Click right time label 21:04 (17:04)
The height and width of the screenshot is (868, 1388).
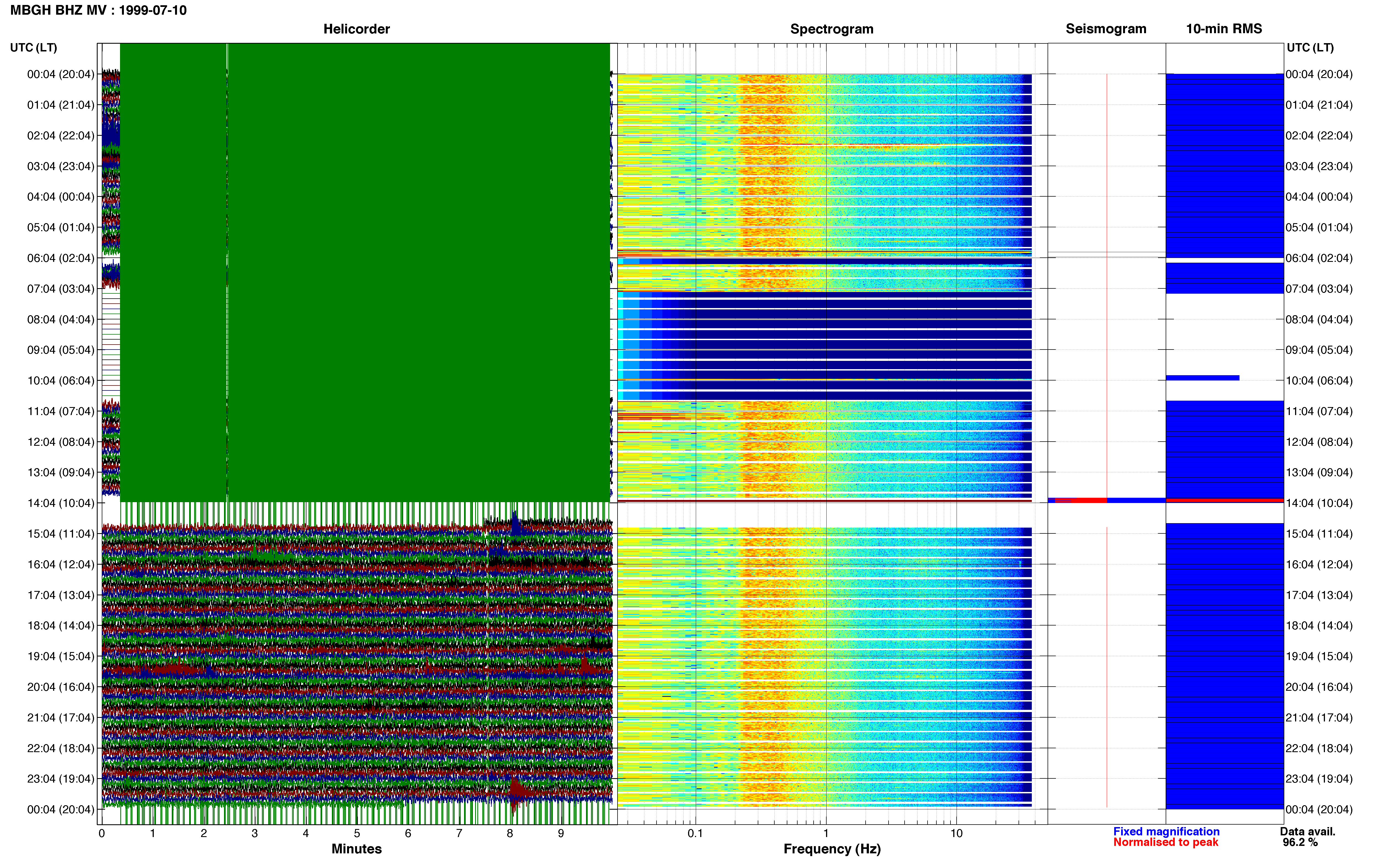[x=1319, y=718]
